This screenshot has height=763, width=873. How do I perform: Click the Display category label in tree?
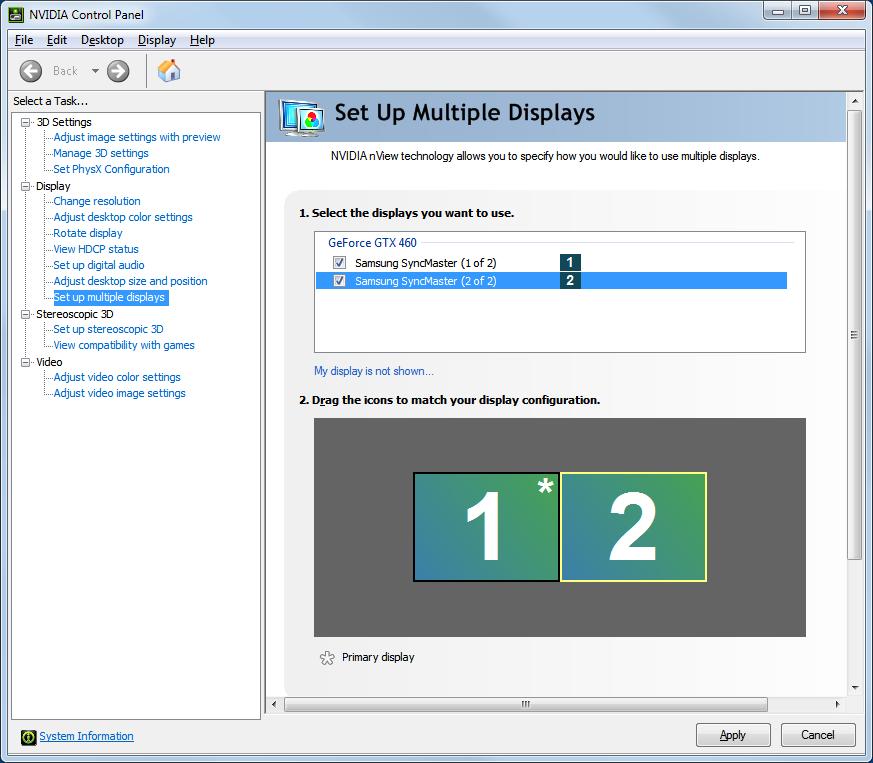(53, 186)
